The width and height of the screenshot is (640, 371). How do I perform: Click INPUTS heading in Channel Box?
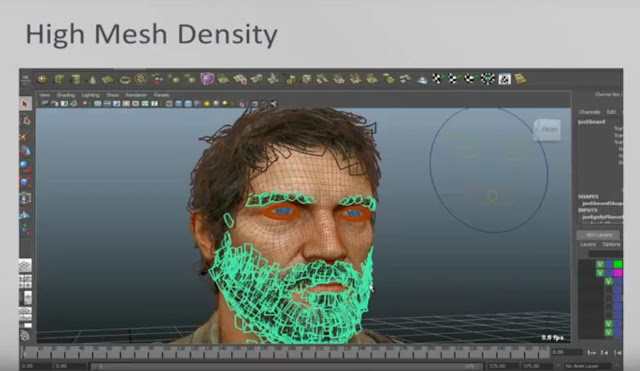tap(588, 210)
